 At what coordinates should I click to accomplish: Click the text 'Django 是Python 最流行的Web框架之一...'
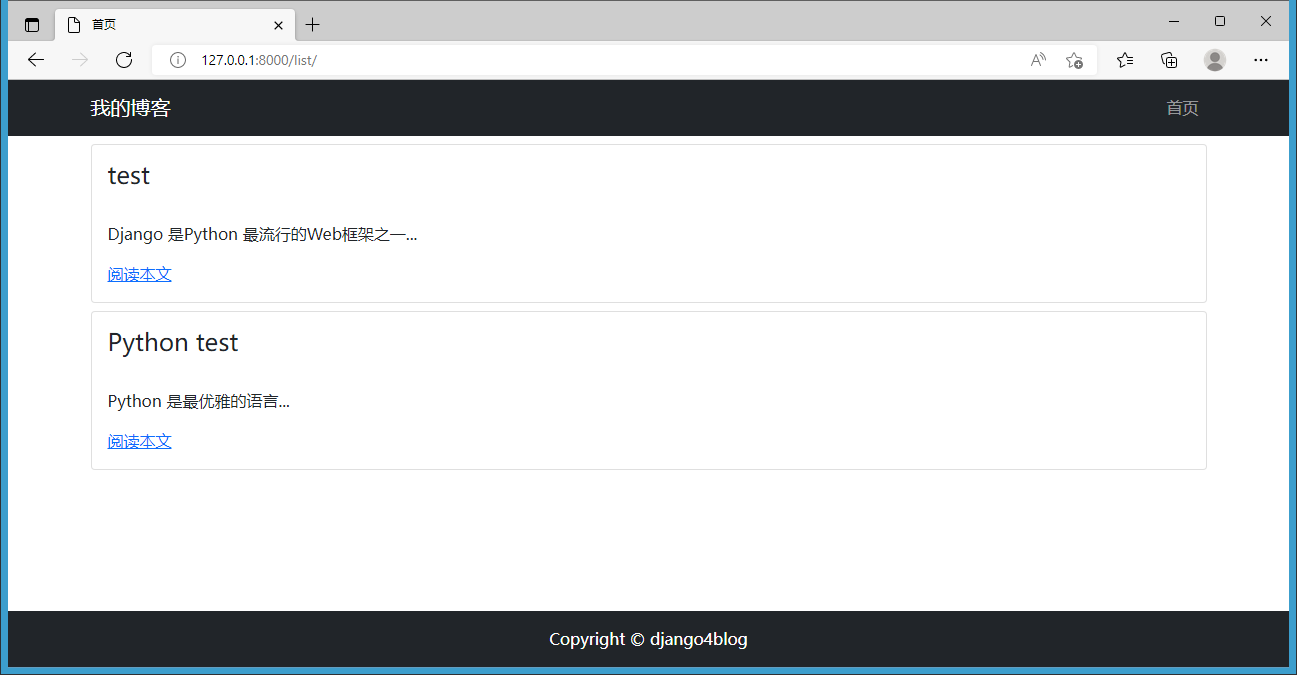tap(262, 235)
